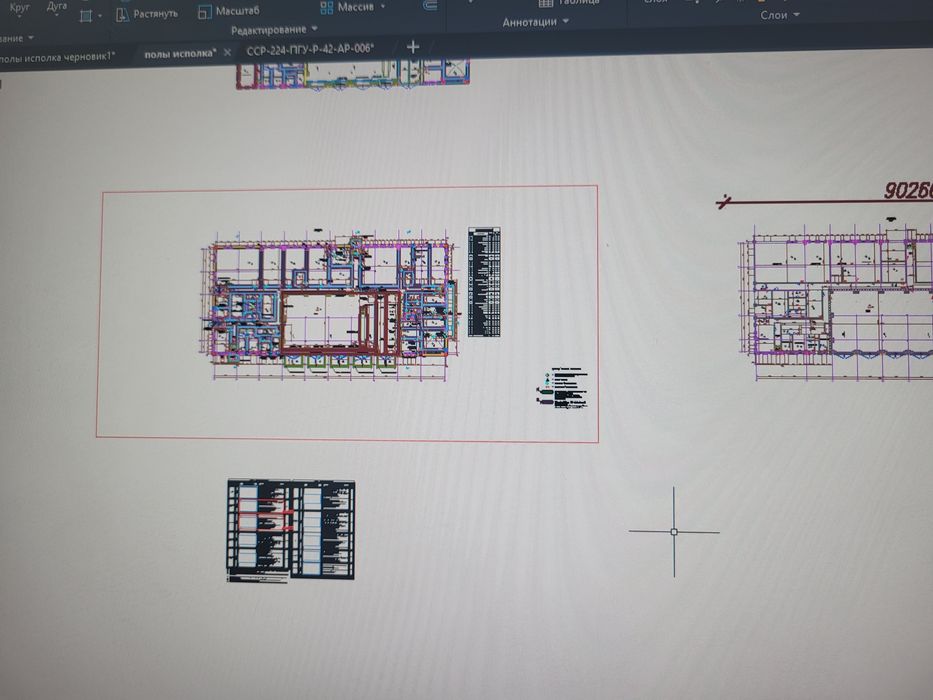This screenshot has height=700, width=933.
Task: Click the black schedule table right of plan
Action: (x=484, y=282)
